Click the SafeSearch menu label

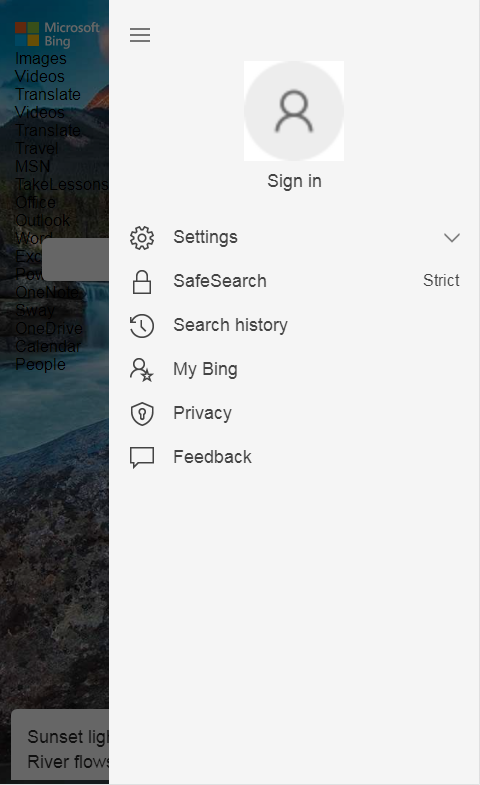coord(220,281)
